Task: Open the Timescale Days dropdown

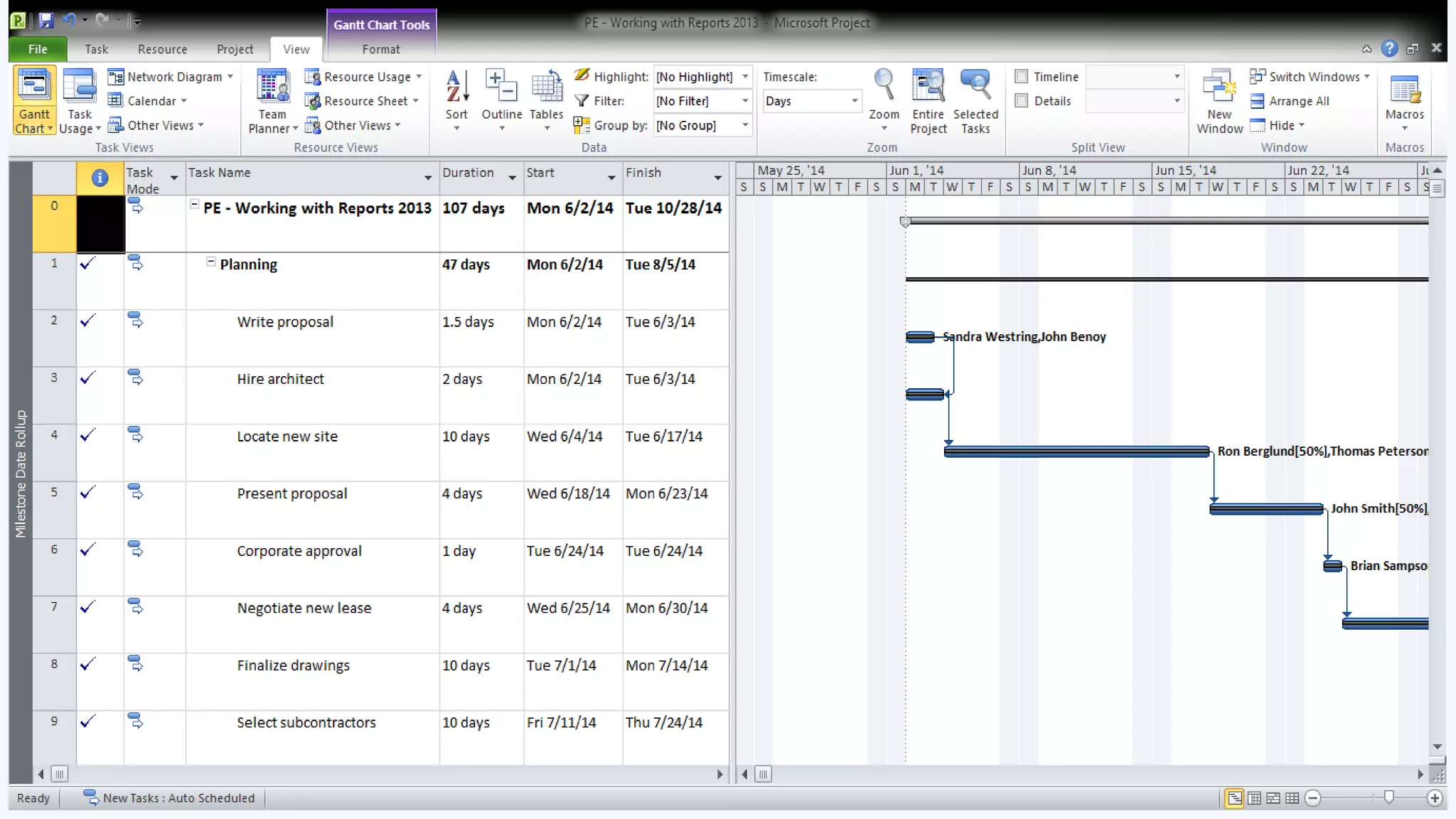Action: [855, 101]
